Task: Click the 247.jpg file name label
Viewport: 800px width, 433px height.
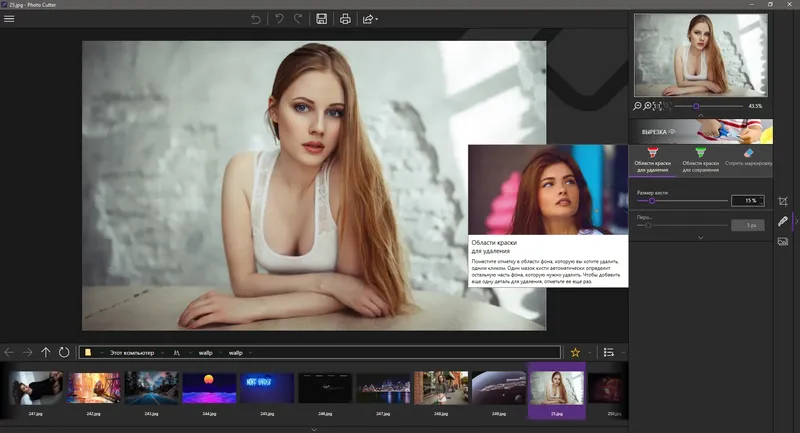Action: (383, 414)
